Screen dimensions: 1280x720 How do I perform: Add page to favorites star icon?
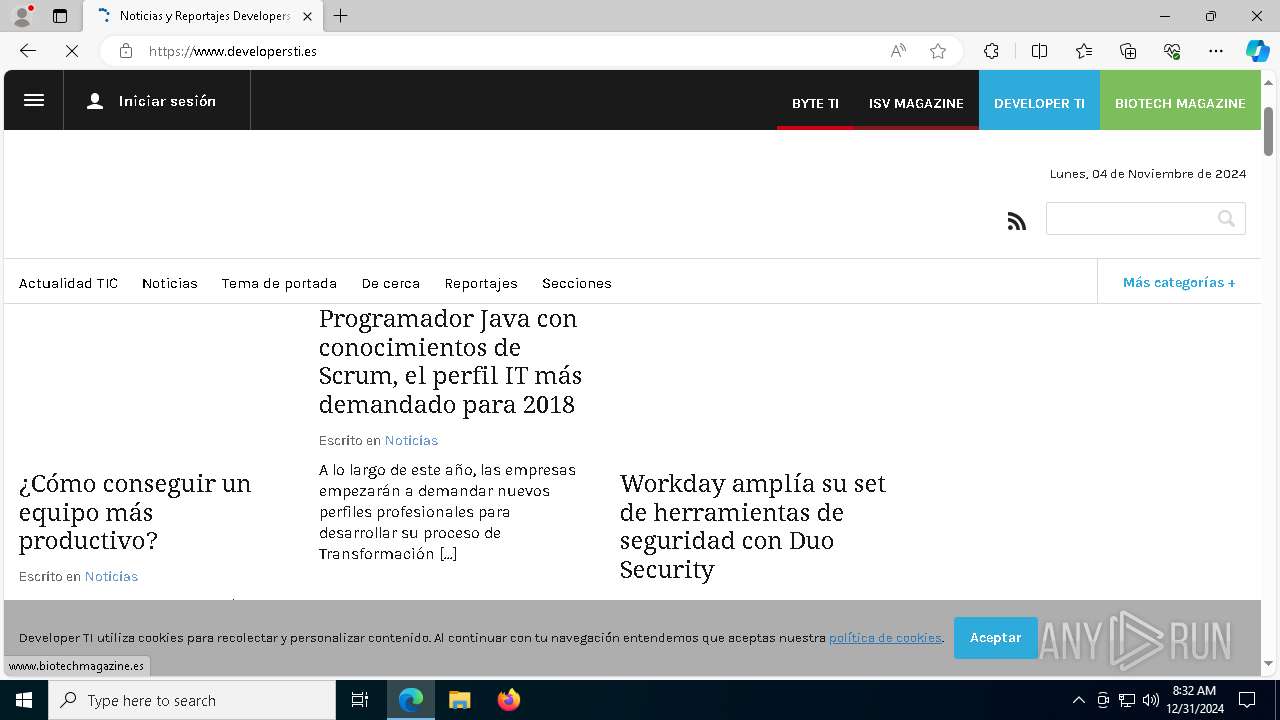coord(938,51)
